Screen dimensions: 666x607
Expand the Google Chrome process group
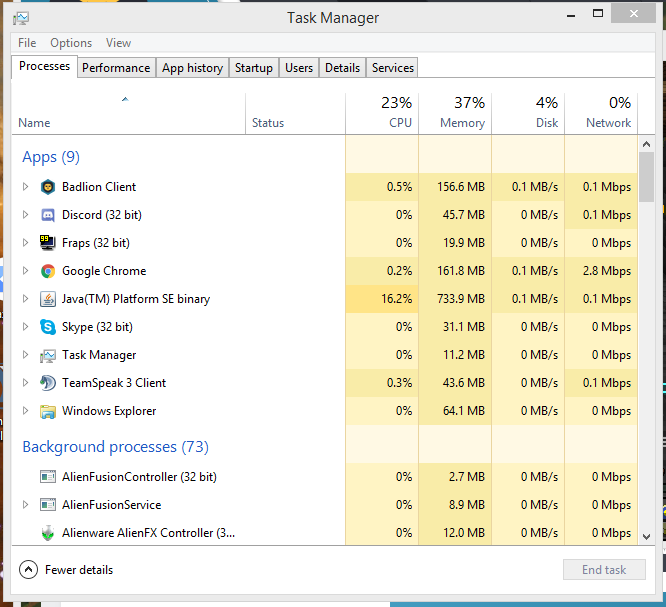point(25,271)
